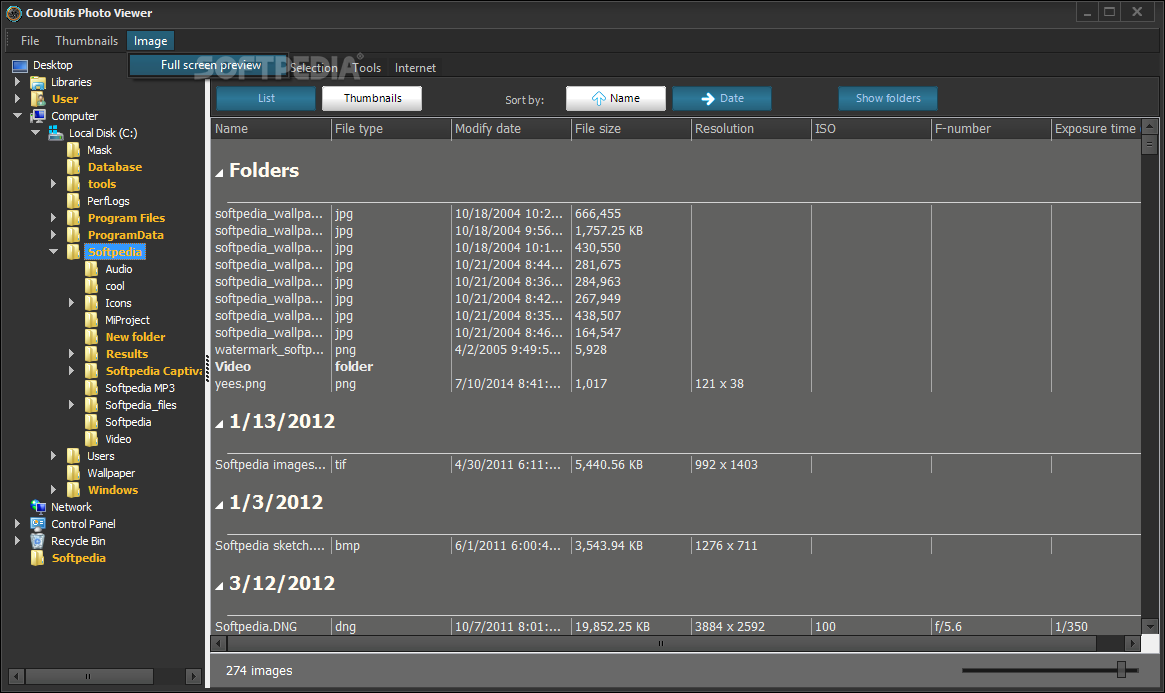The height and width of the screenshot is (693, 1165).
Task: Sort files by Name
Action: point(615,98)
